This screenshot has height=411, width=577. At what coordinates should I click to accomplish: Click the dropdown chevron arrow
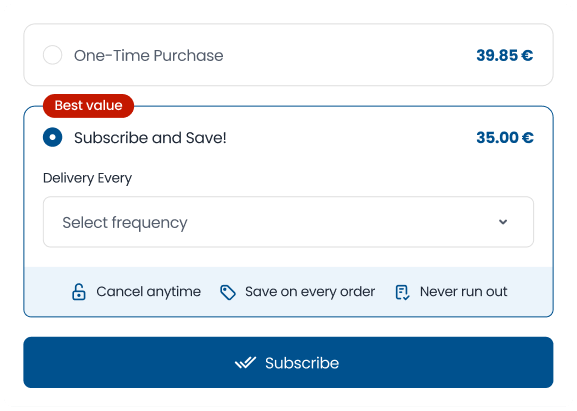click(x=503, y=222)
